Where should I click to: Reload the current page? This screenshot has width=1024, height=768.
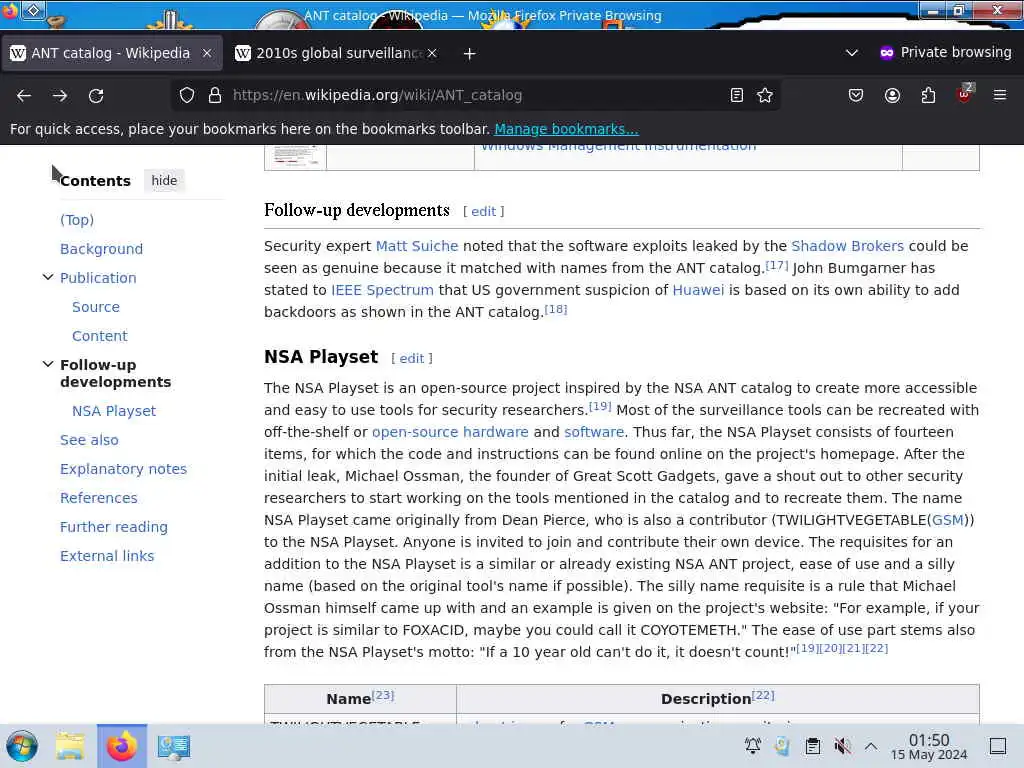tap(96, 95)
